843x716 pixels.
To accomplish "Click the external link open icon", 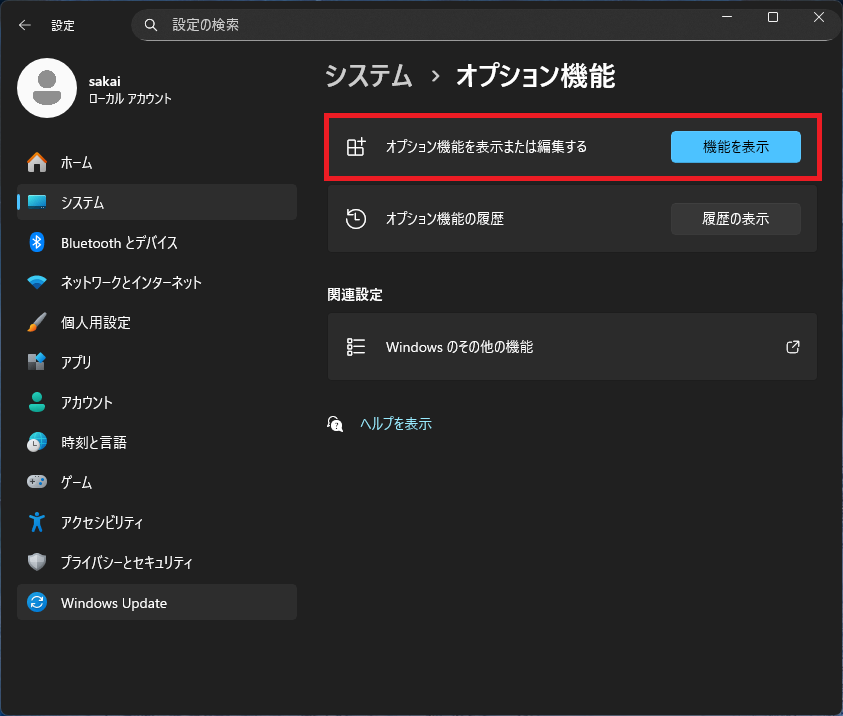I will click(792, 347).
